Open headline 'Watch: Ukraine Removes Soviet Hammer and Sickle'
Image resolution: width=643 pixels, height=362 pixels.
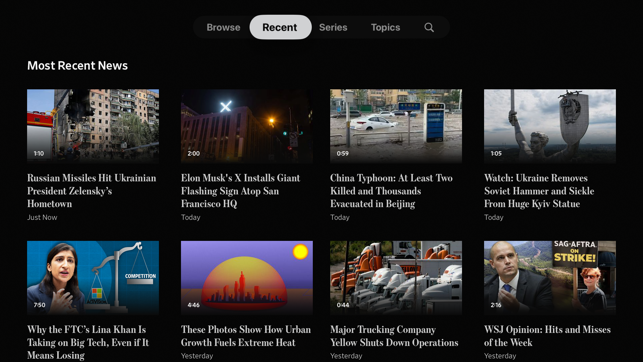point(539,191)
